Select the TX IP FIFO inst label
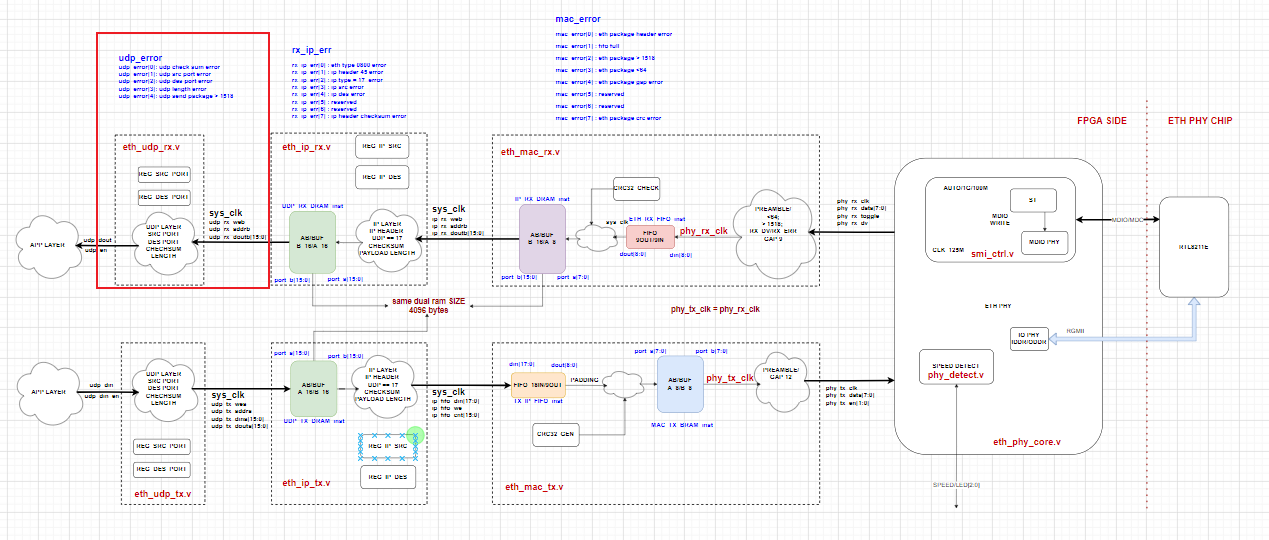 pos(538,401)
